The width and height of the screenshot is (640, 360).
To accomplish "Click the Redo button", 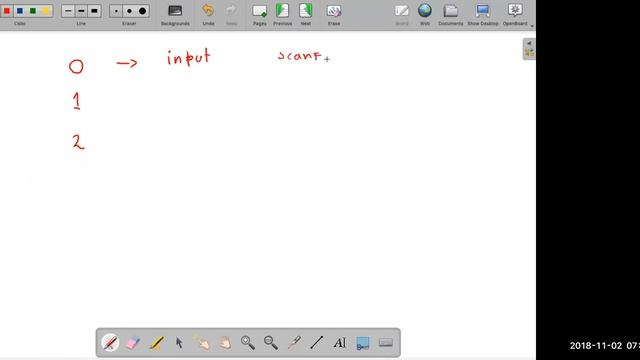I will 231,14.
